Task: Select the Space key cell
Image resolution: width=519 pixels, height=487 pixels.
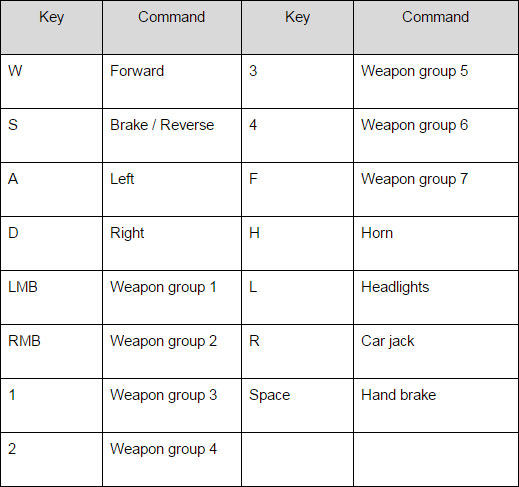Action: point(297,405)
